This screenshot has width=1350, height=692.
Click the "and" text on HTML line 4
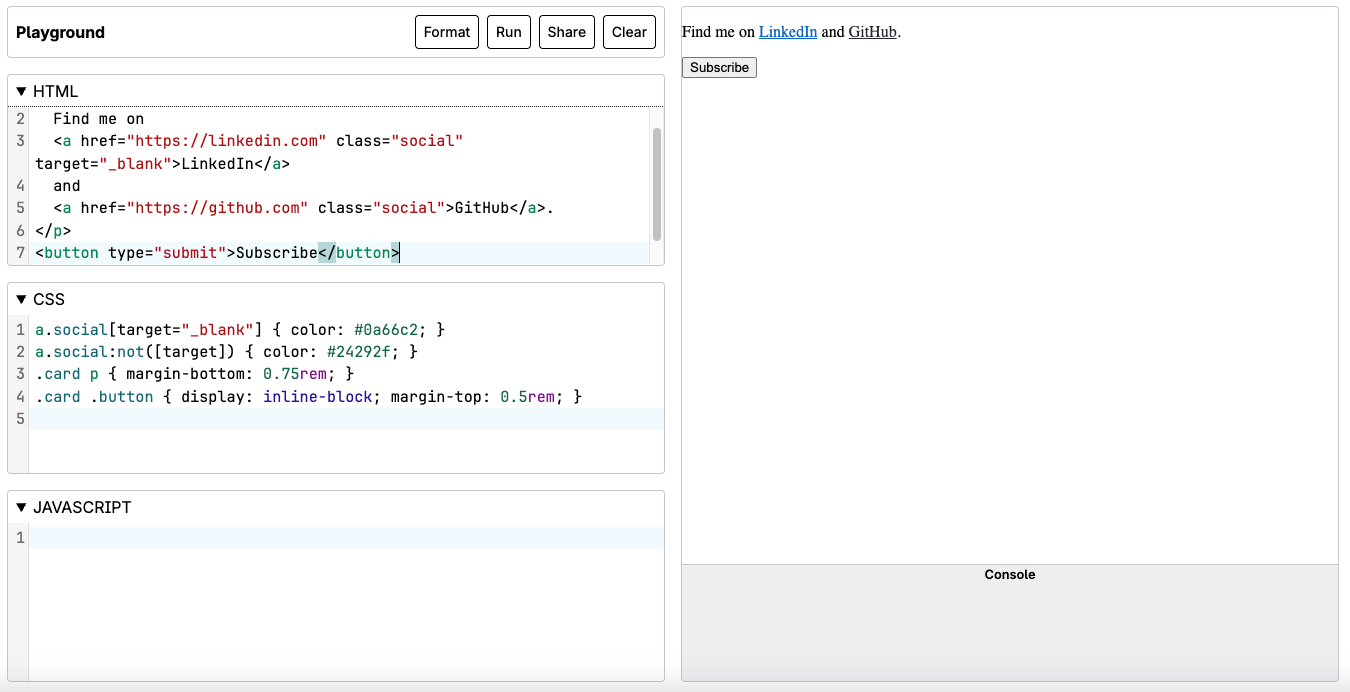(67, 186)
